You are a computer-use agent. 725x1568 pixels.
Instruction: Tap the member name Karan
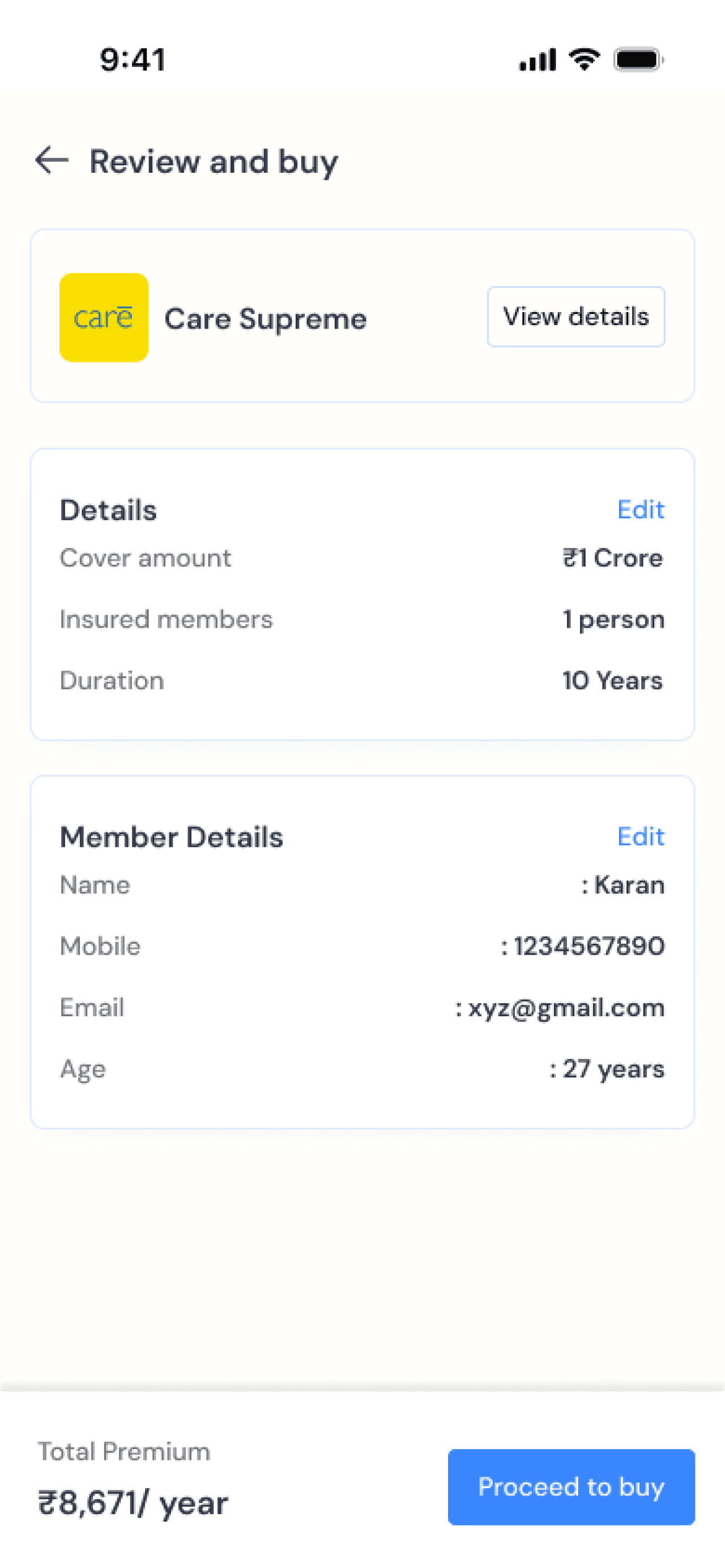(x=629, y=884)
